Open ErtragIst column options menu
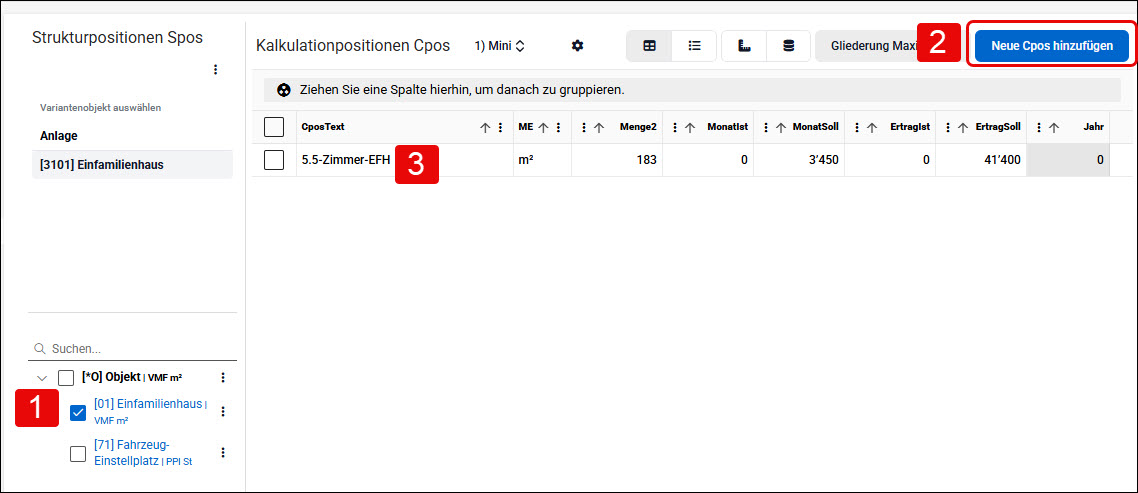The height and width of the screenshot is (493, 1138). pyautogui.click(x=857, y=127)
